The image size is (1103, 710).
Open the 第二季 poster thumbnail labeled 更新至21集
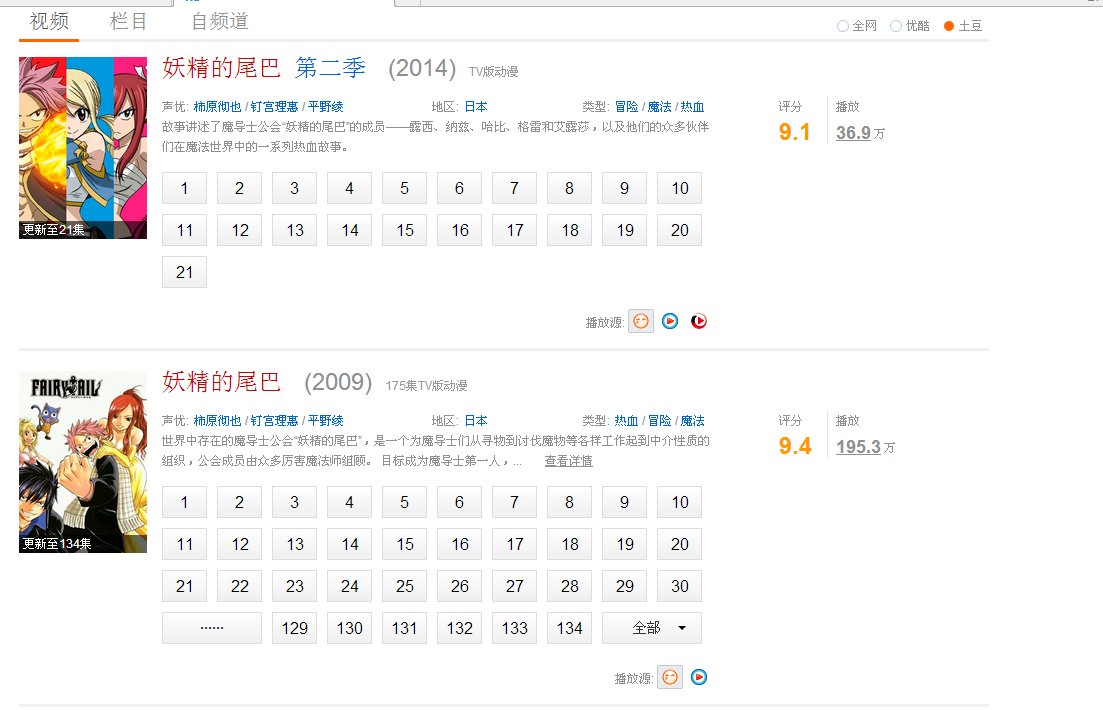tap(83, 148)
